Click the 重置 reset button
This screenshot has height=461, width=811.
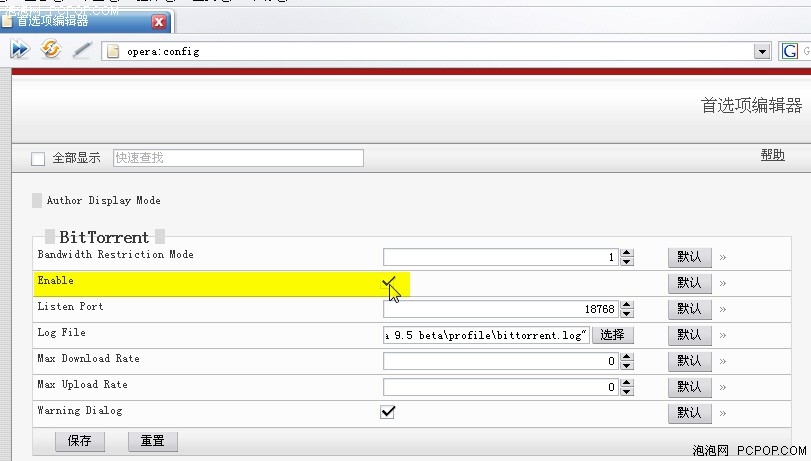(153, 441)
